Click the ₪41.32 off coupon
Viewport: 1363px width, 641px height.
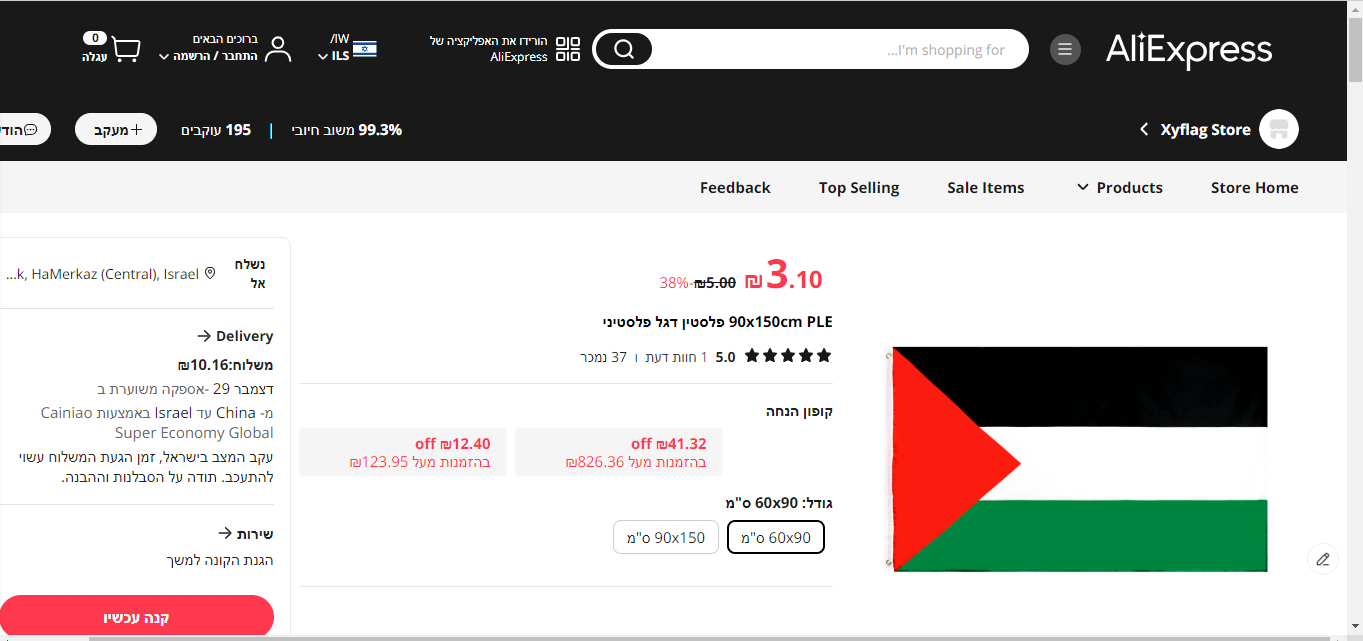(x=619, y=452)
